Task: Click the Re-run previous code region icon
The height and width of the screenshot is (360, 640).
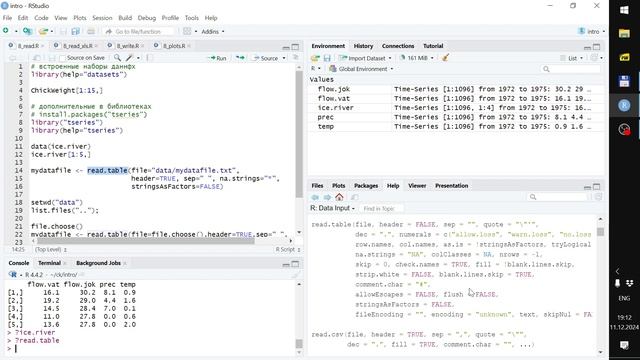Action: pos(240,58)
